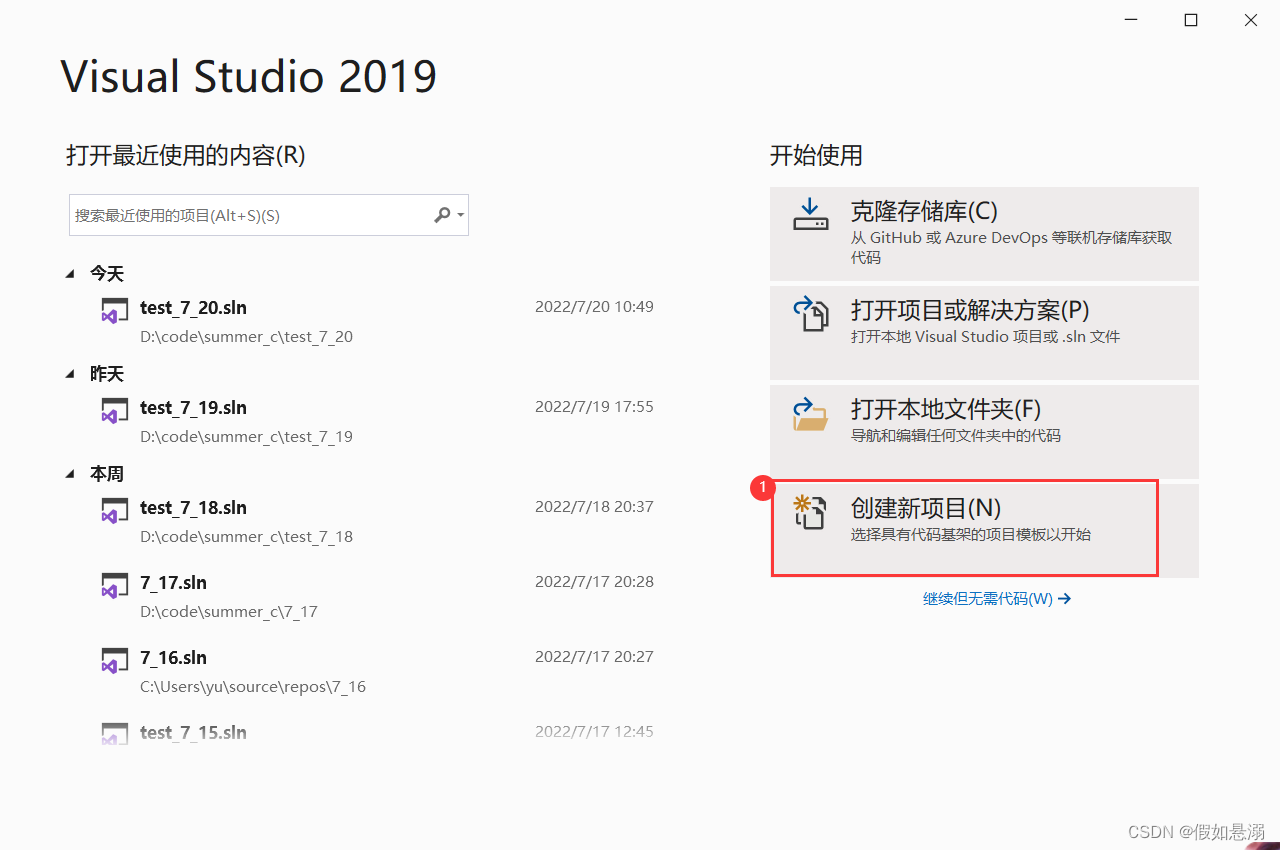The image size is (1280, 850).
Task: Click the solution icon next to test_7_20.sln
Action: (115, 310)
